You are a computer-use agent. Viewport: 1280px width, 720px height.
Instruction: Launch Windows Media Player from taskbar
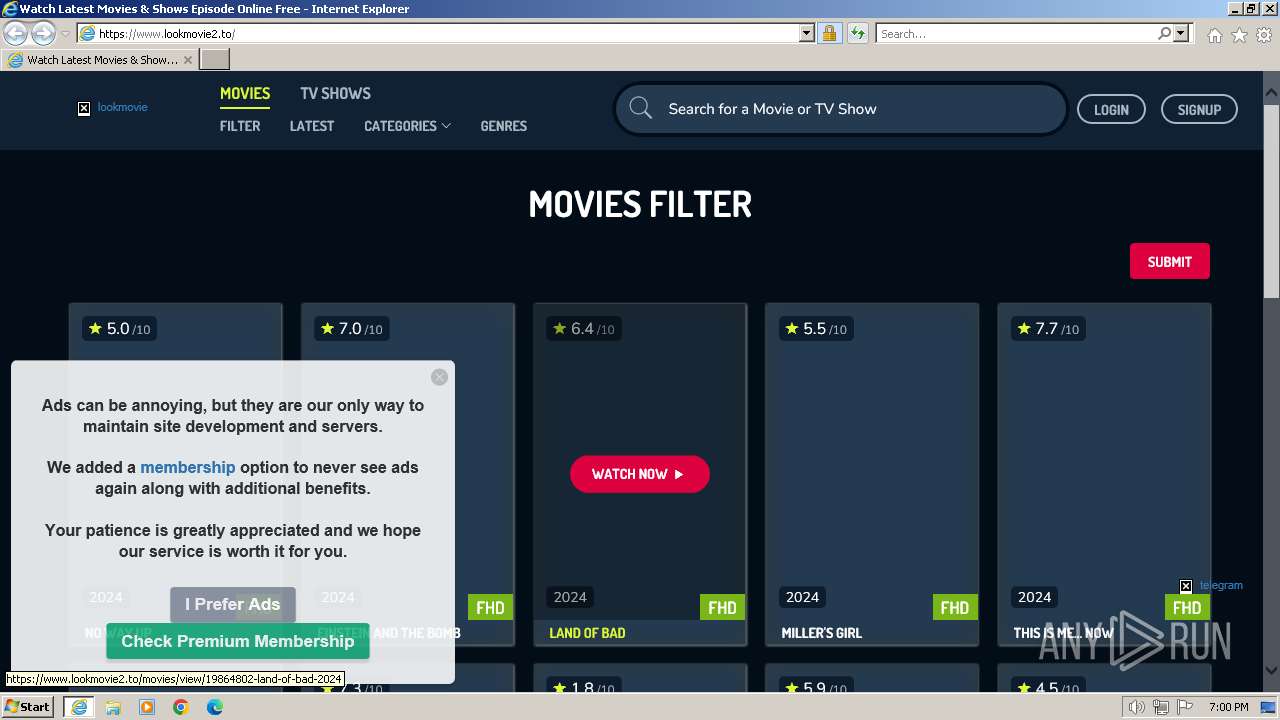coord(147,707)
